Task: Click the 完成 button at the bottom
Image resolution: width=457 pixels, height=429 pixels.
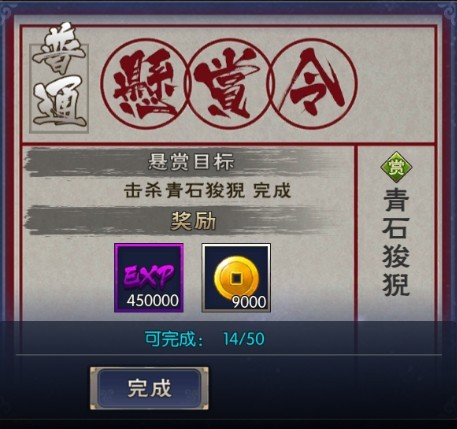Action: tap(149, 388)
